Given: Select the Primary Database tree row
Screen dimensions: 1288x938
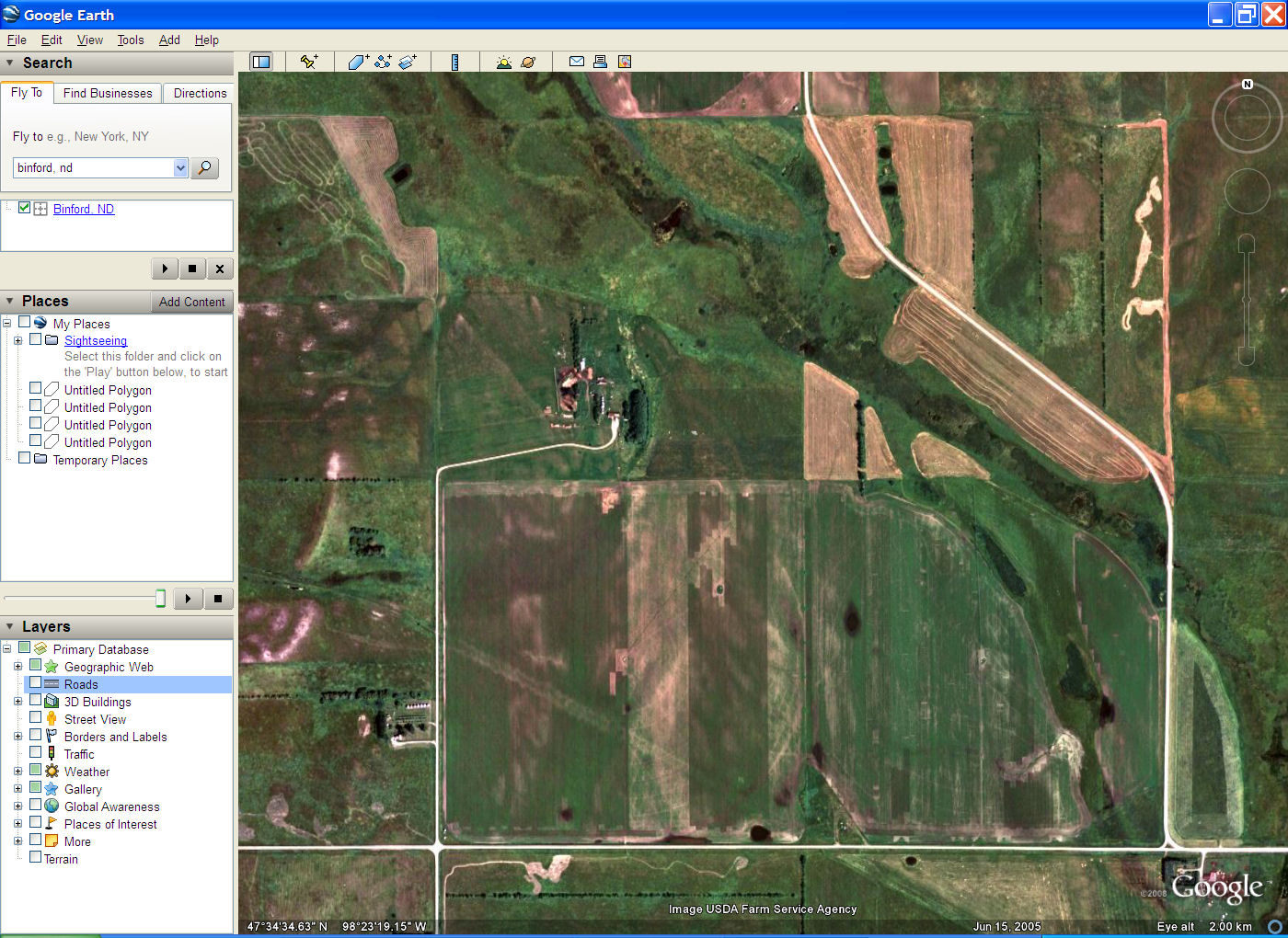Looking at the screenshot, I should coord(100,649).
